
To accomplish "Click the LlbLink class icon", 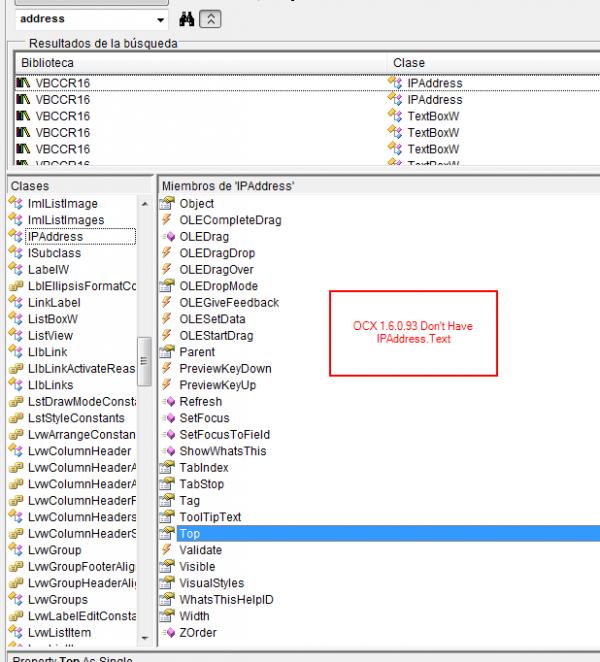I will pos(16,352).
